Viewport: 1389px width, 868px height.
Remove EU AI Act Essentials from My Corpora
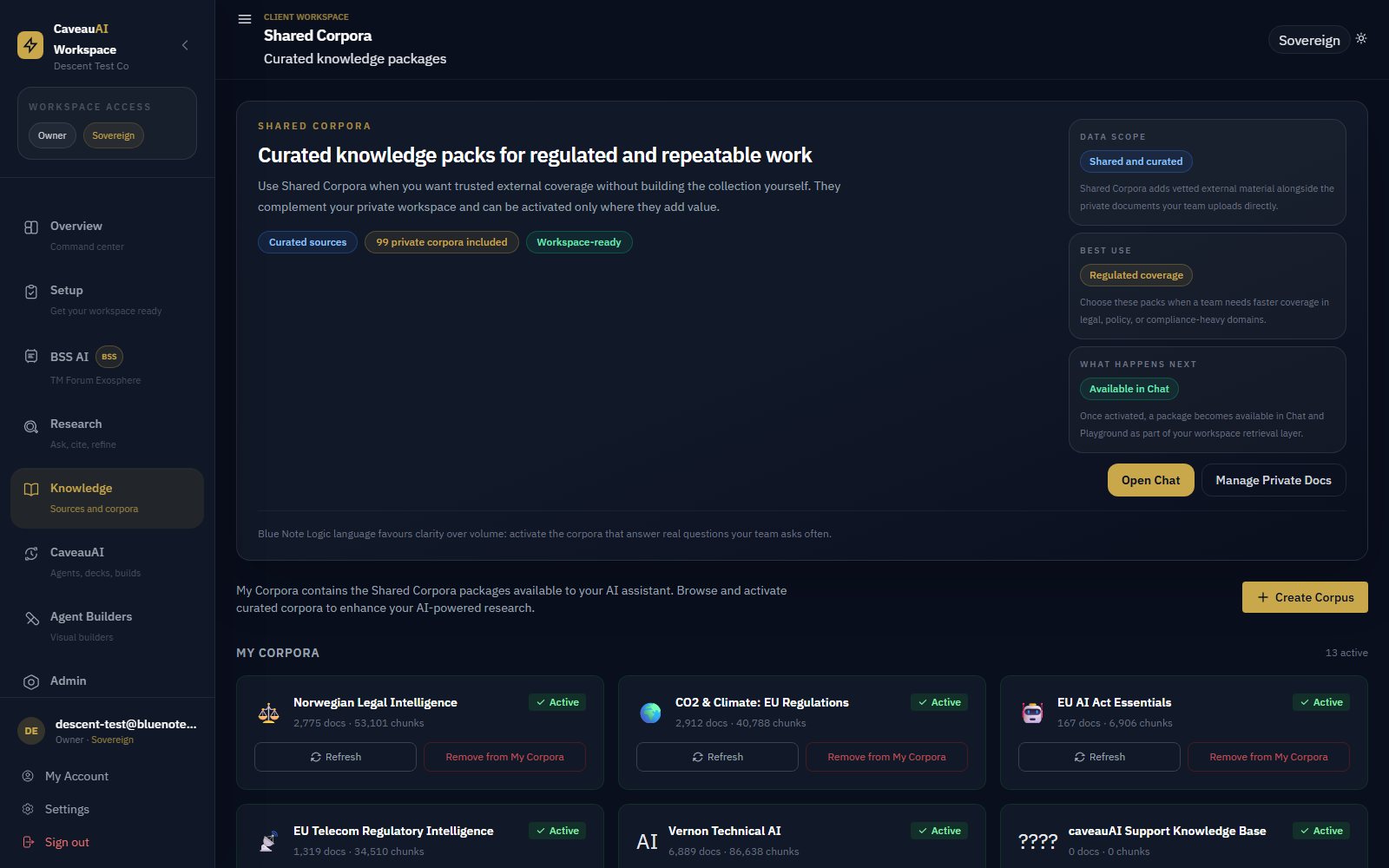(x=1268, y=757)
